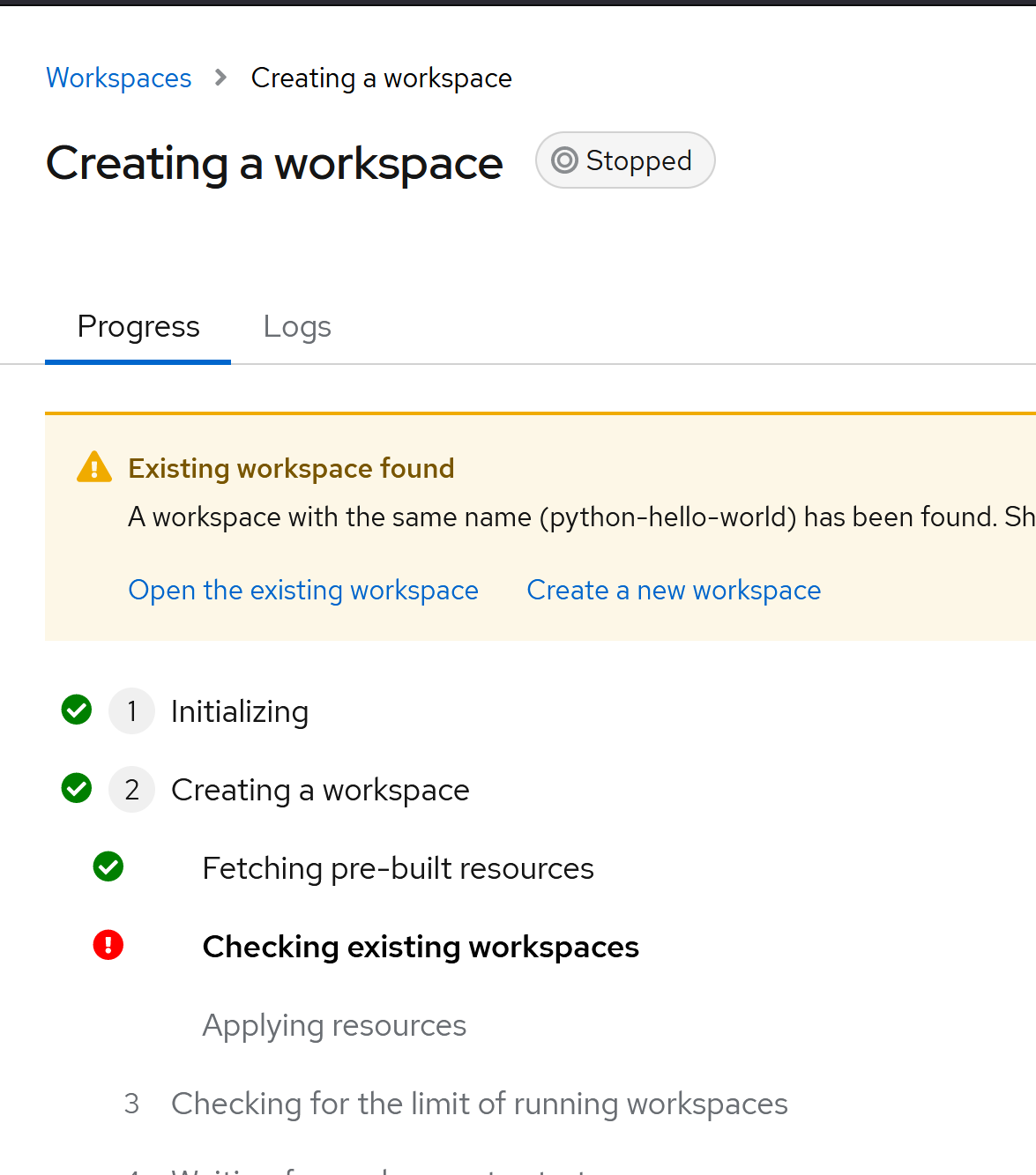Click the Stopped status circle icon
The height and width of the screenshot is (1175, 1036).
click(x=564, y=160)
